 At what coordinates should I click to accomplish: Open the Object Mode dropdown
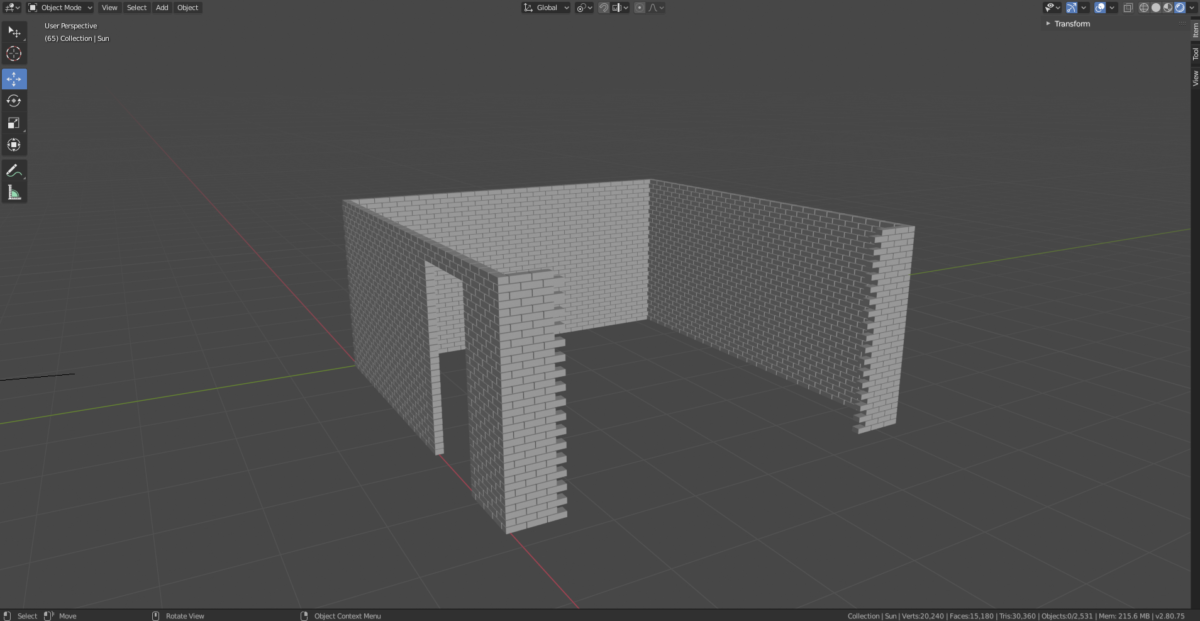tap(60, 8)
